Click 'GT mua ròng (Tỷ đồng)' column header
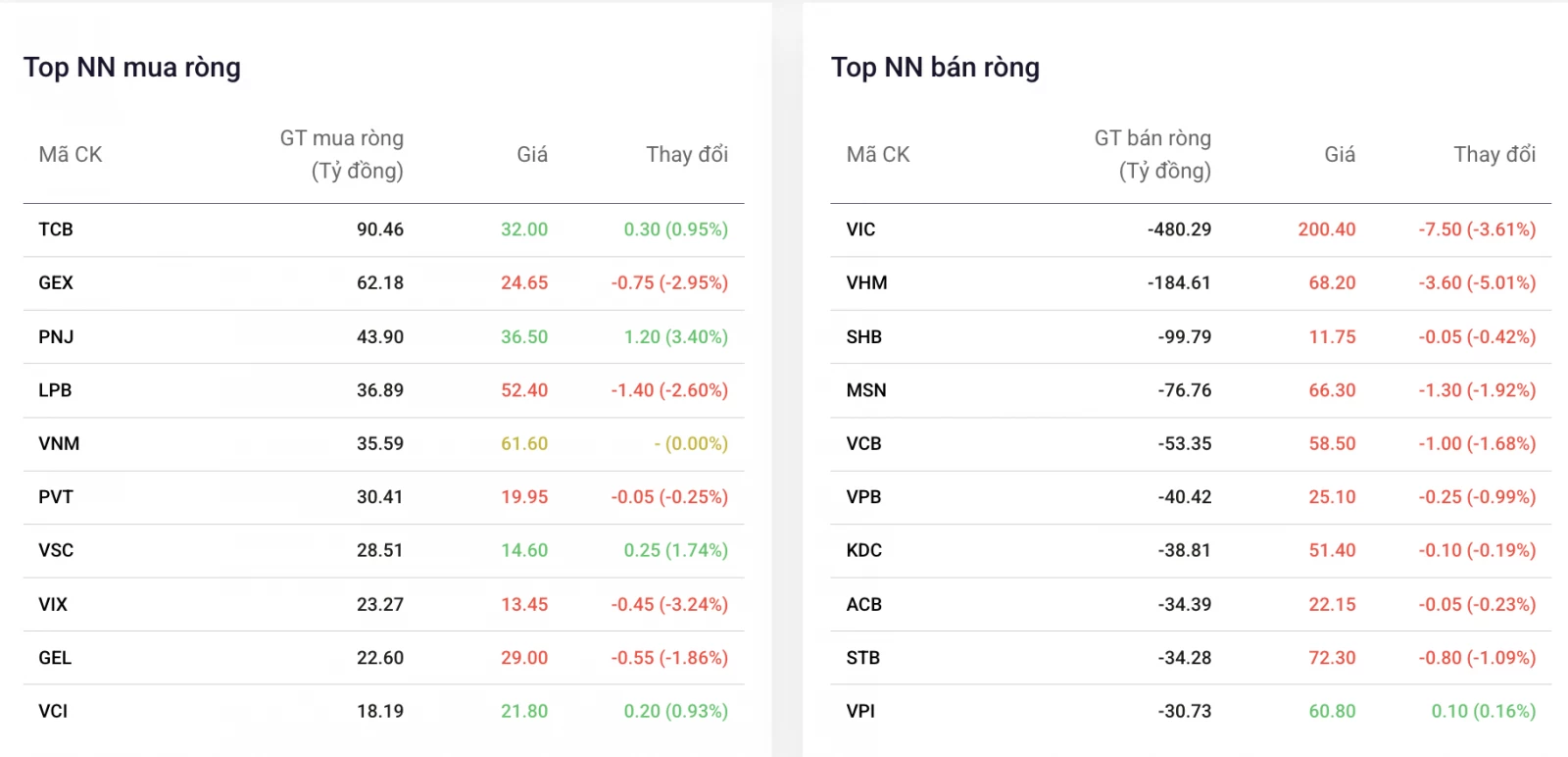The image size is (1568, 757). (342, 155)
